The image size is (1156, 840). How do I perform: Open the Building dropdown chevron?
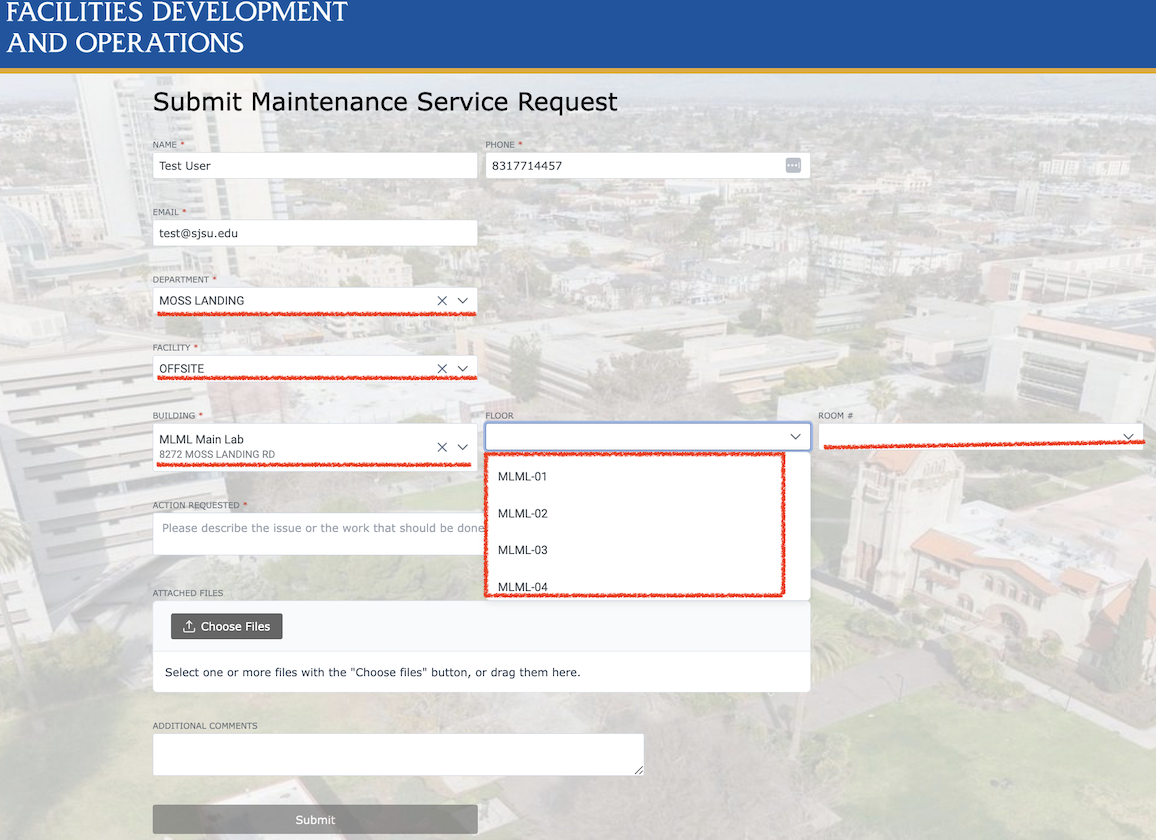click(x=463, y=447)
